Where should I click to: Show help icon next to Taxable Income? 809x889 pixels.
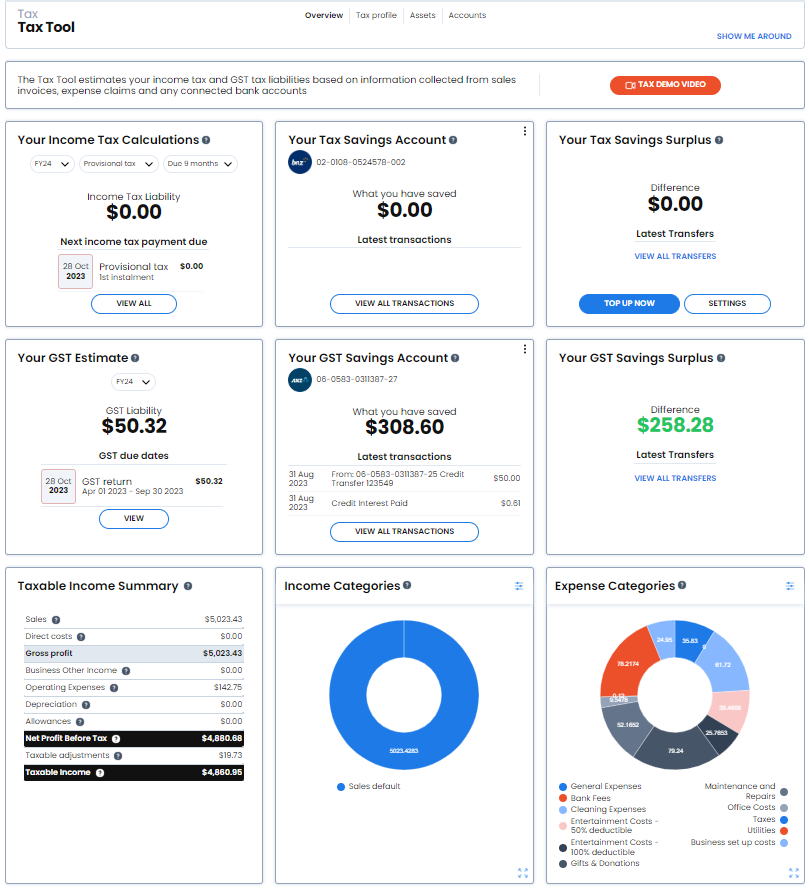(100, 773)
